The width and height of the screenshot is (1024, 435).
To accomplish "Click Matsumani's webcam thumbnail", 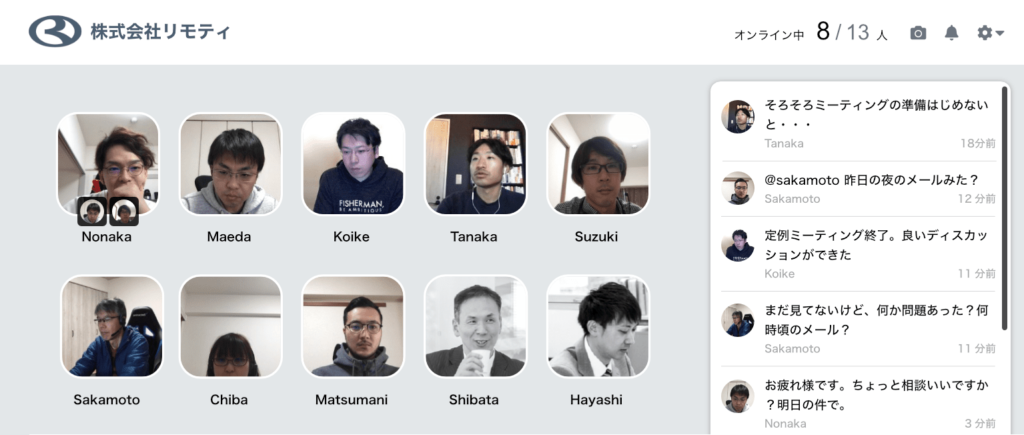I will point(353,326).
